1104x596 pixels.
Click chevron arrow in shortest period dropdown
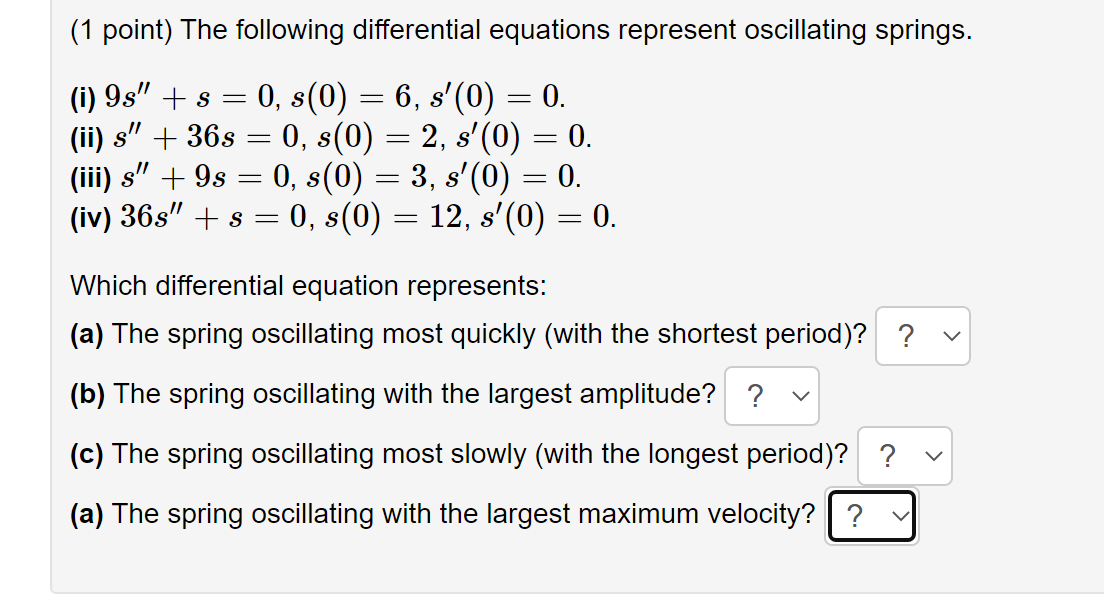pos(951,337)
